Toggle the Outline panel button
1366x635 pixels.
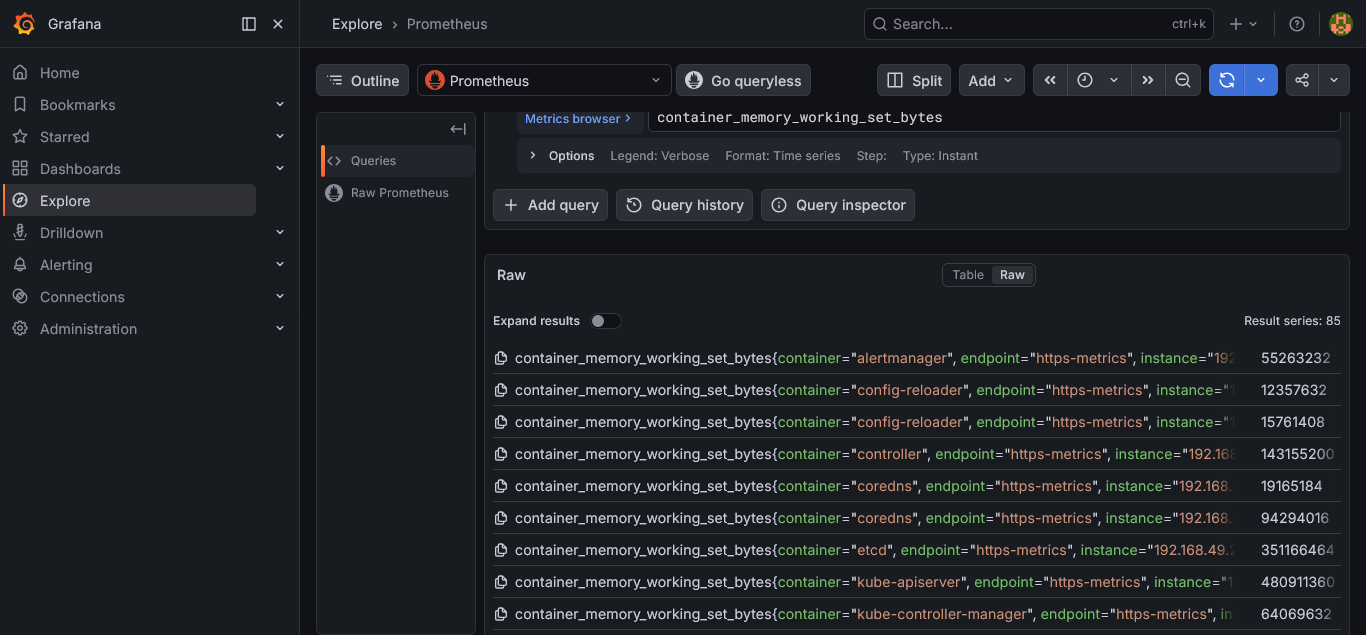coord(363,81)
